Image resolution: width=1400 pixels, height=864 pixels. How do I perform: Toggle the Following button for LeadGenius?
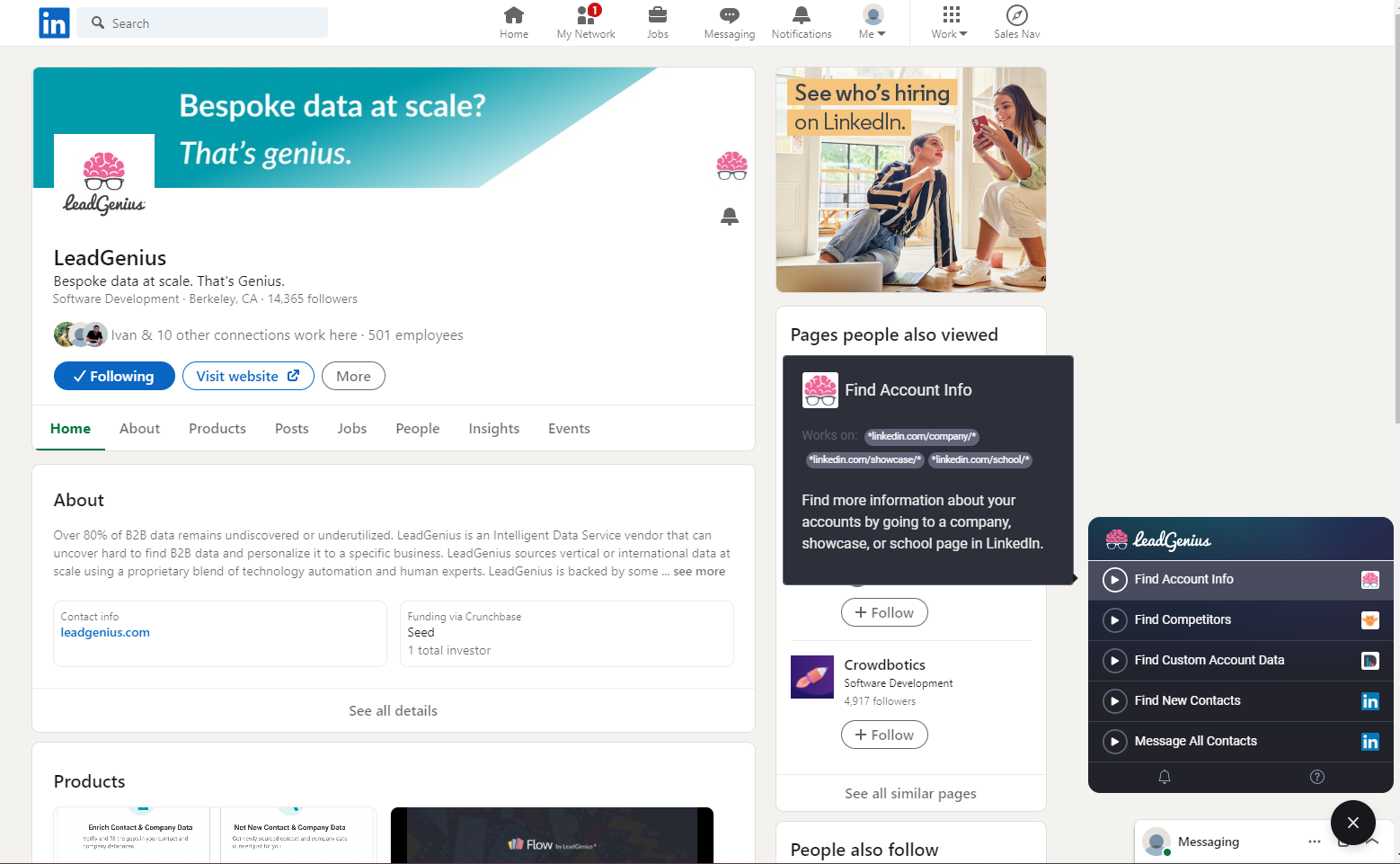[x=113, y=376]
